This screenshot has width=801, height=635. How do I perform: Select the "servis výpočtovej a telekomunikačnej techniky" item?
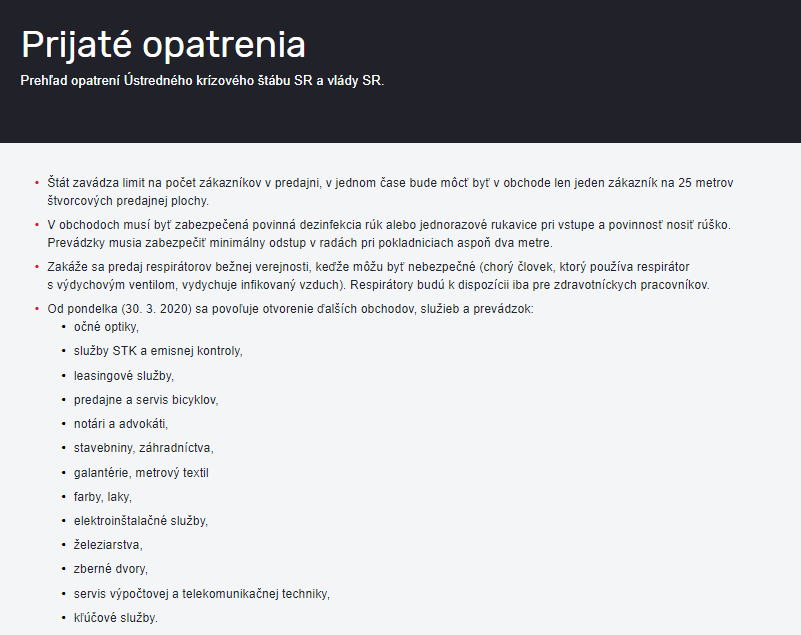pyautogui.click(x=202, y=594)
